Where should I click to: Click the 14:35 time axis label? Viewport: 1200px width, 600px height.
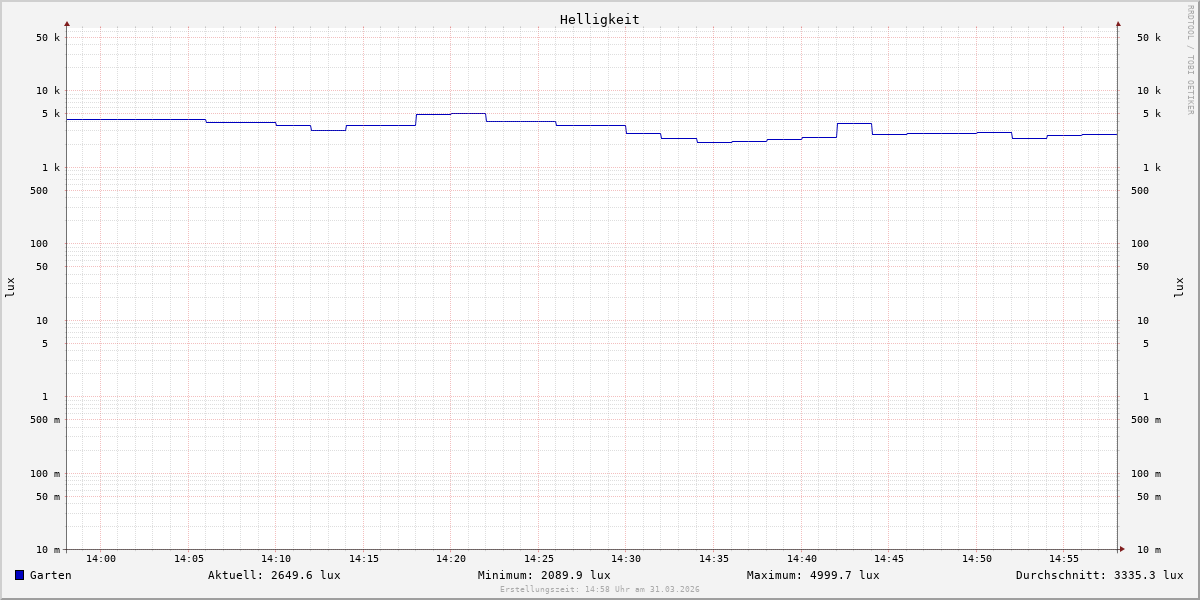pos(714,559)
